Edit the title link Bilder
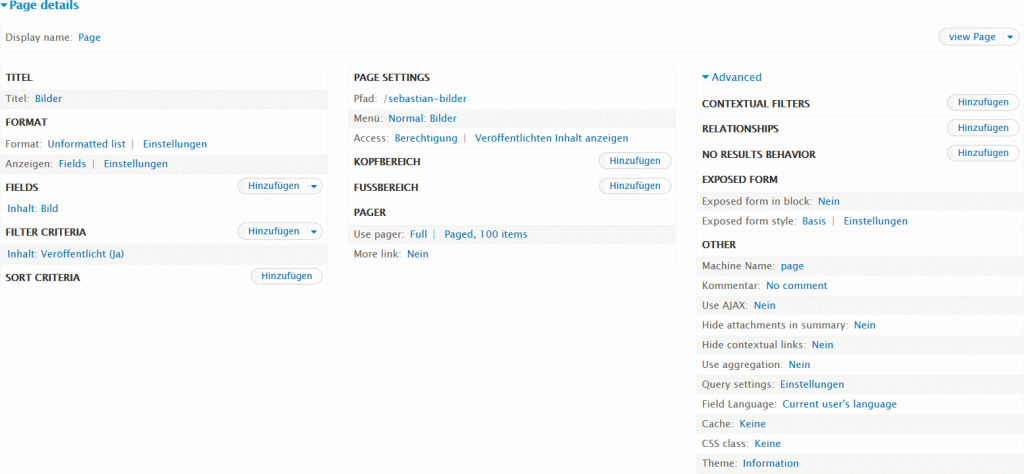The height and width of the screenshot is (474, 1024). pyautogui.click(x=49, y=99)
